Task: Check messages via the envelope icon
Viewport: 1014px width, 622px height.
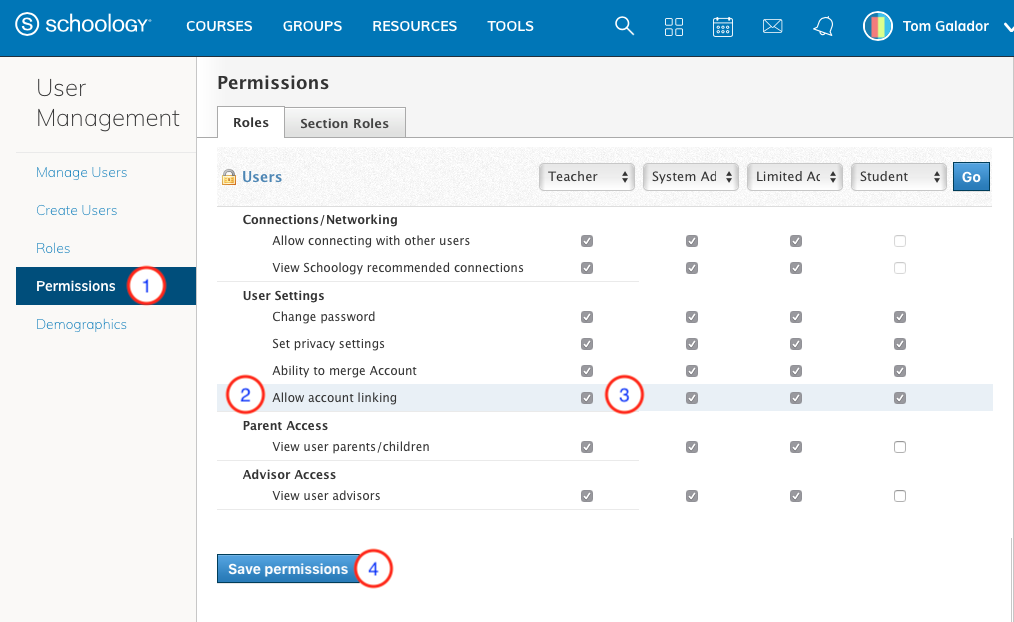Action: coord(772,26)
